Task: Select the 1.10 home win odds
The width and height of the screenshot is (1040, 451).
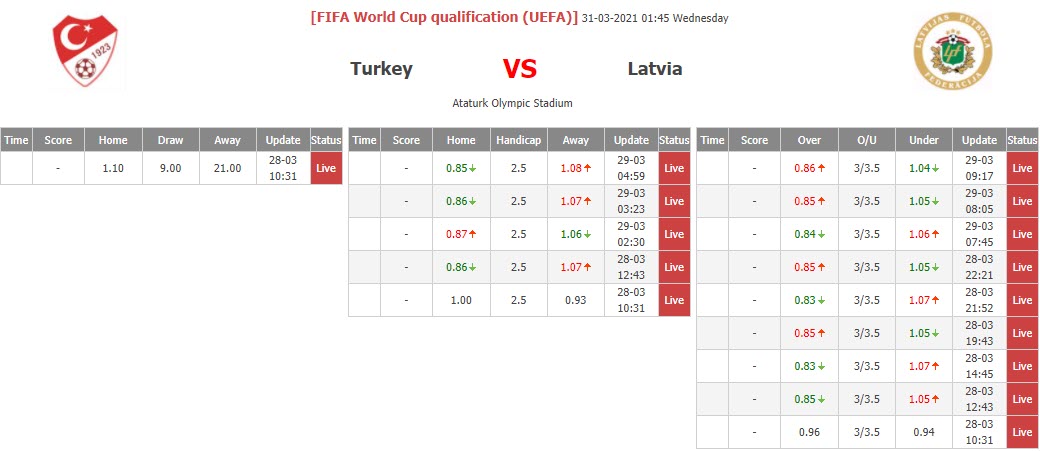Action: [113, 168]
